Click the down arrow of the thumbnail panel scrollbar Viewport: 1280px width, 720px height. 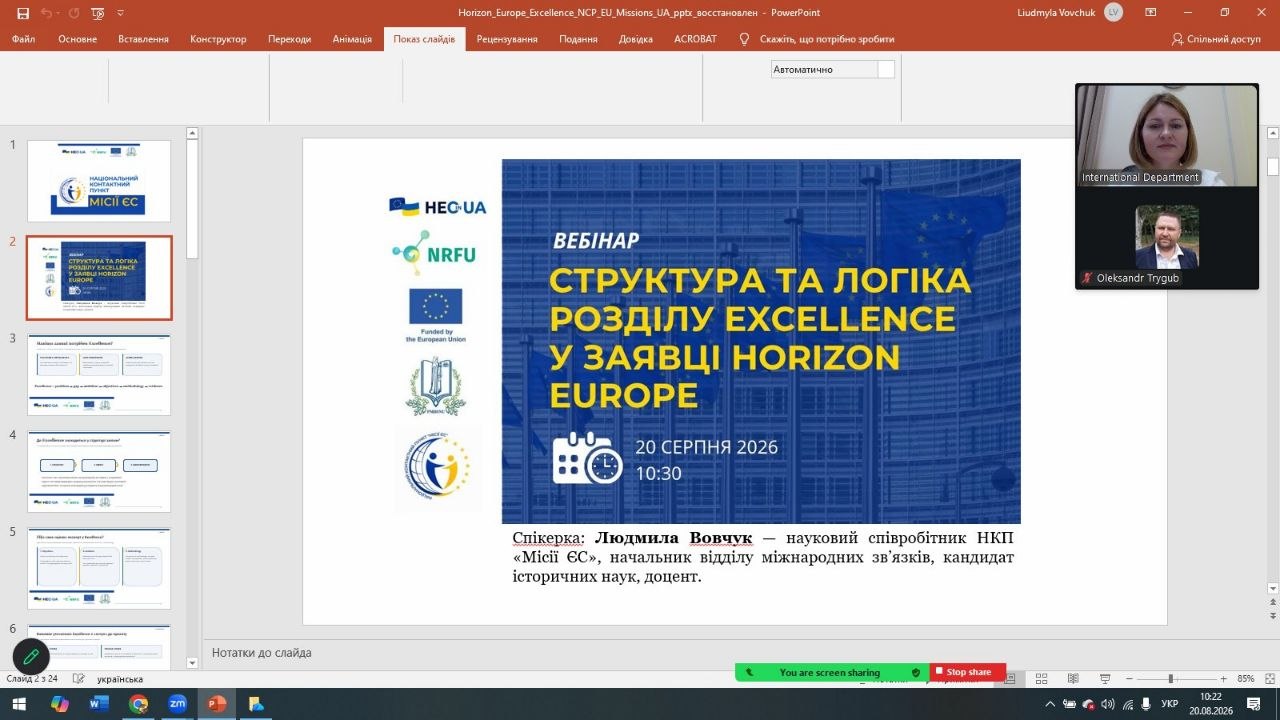193,663
